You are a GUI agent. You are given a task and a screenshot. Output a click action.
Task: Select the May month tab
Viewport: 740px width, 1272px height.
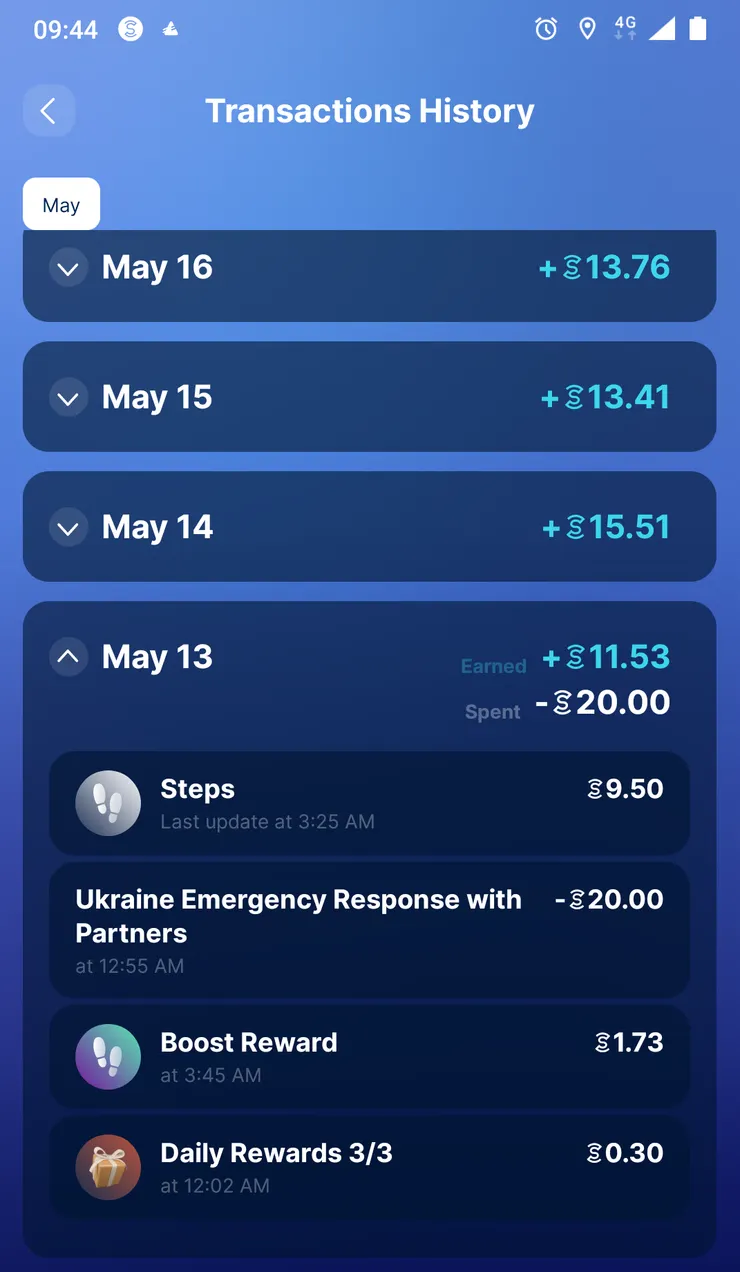tap(61, 205)
